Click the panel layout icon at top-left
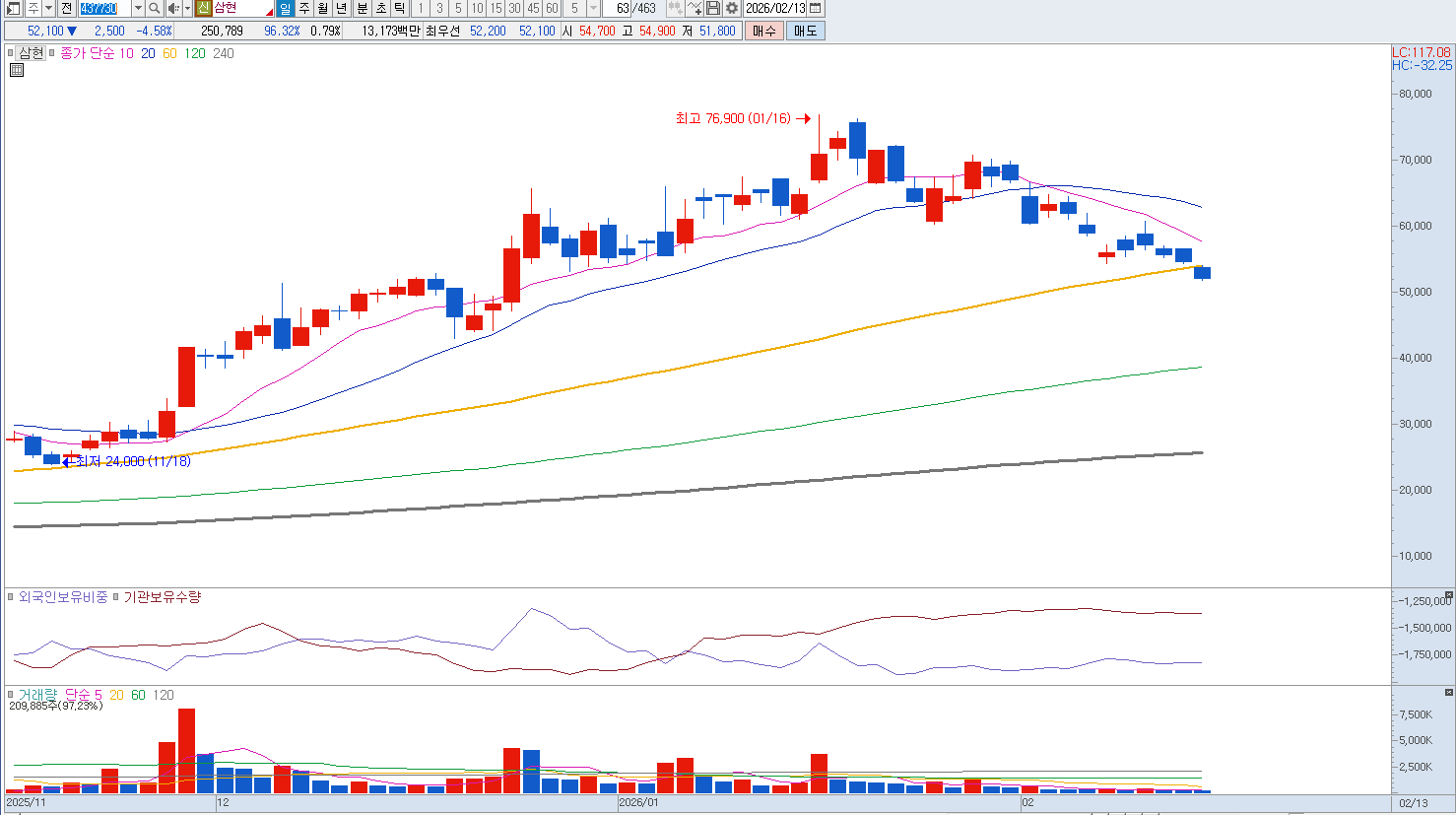 [13, 9]
